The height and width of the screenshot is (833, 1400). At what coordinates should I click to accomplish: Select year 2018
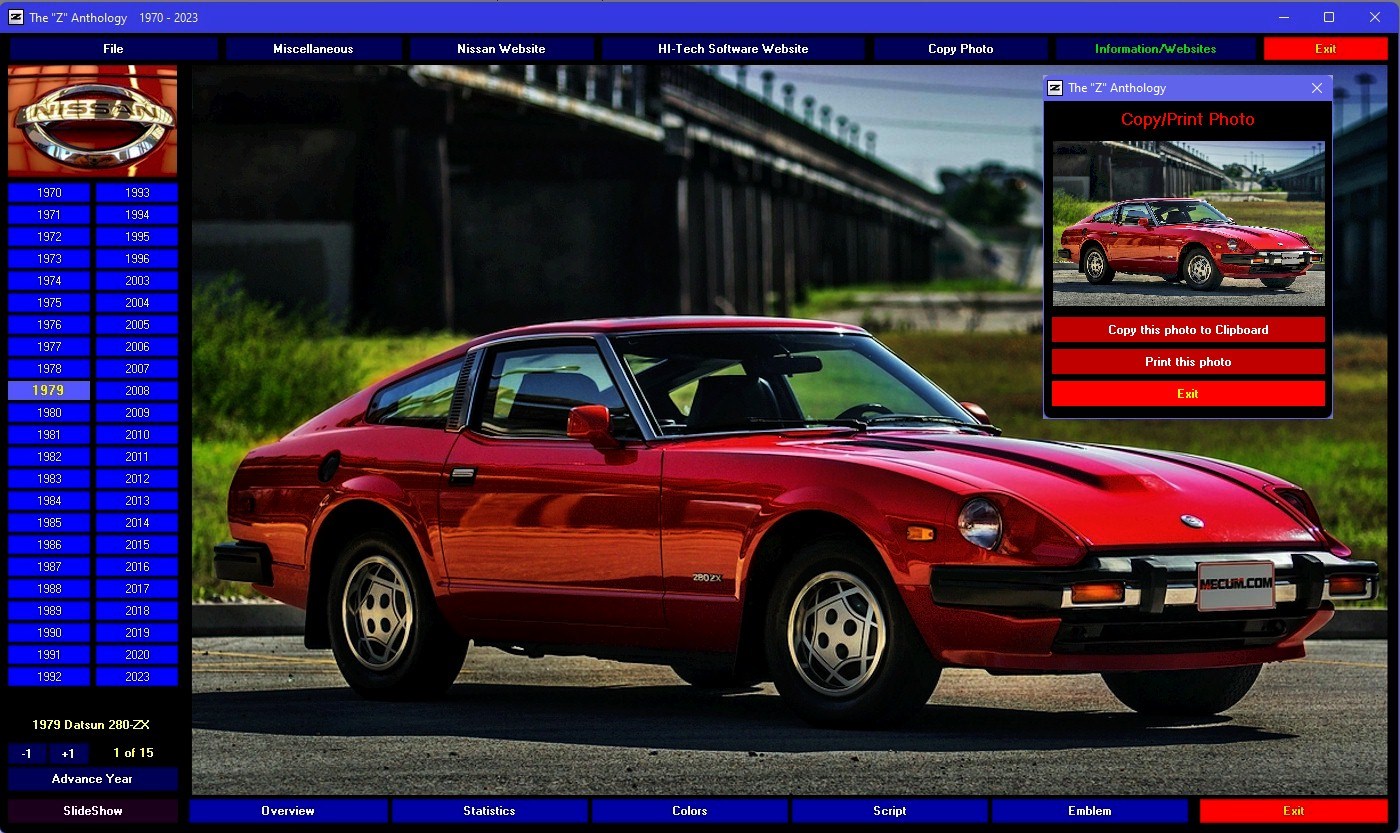tap(137, 611)
